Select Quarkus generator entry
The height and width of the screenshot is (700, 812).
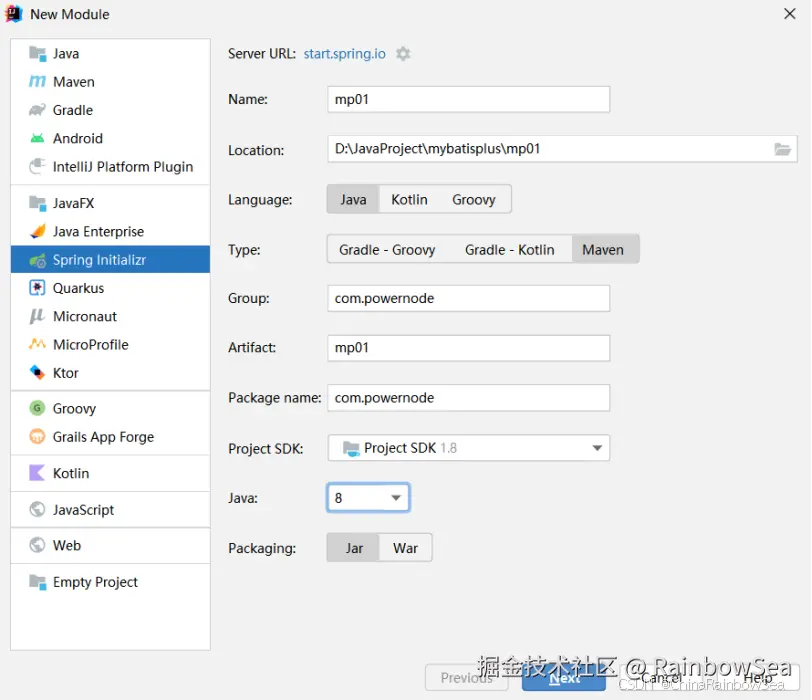110,288
